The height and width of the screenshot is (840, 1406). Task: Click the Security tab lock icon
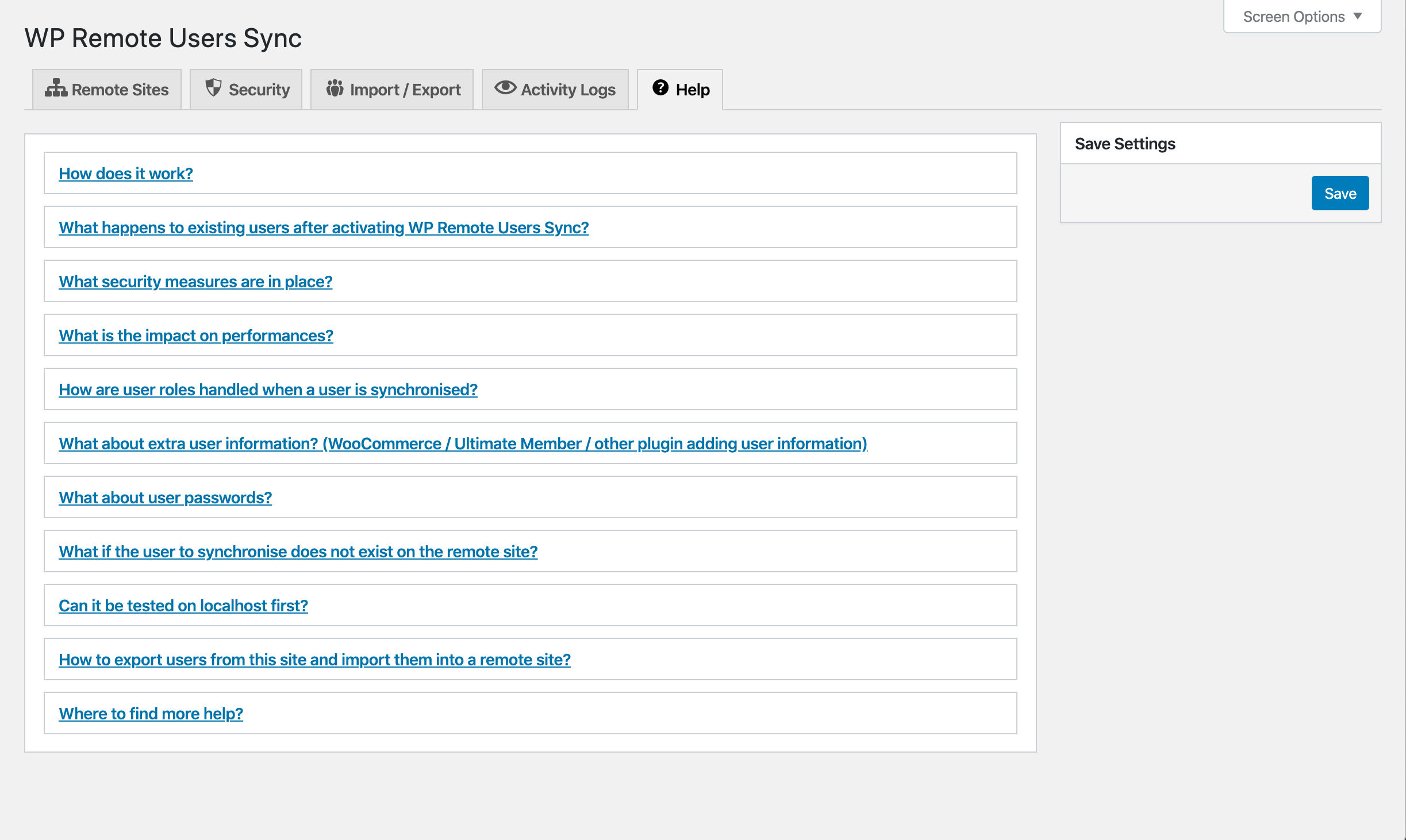pyautogui.click(x=212, y=88)
